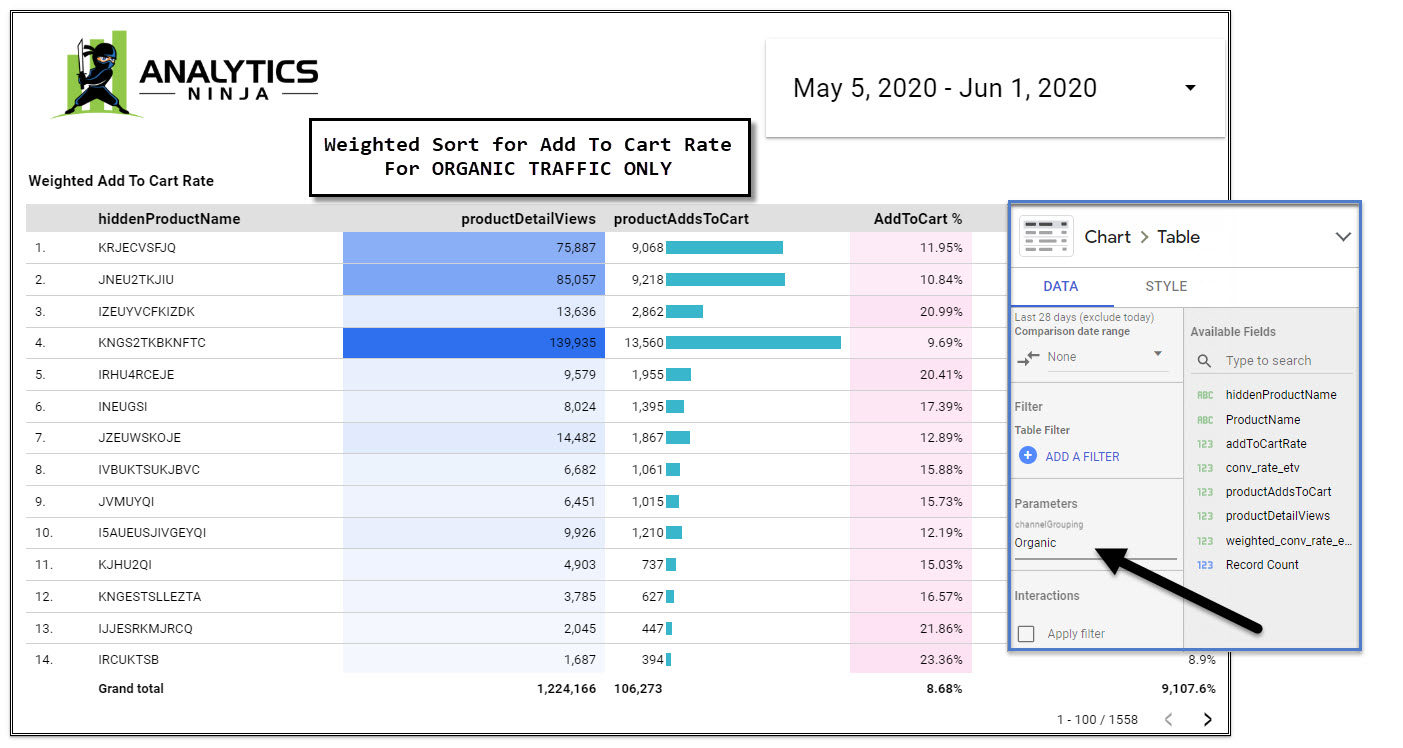This screenshot has width=1403, height=748.
Task: Open the date range dropdown arrow
Action: pyautogui.click(x=1190, y=88)
